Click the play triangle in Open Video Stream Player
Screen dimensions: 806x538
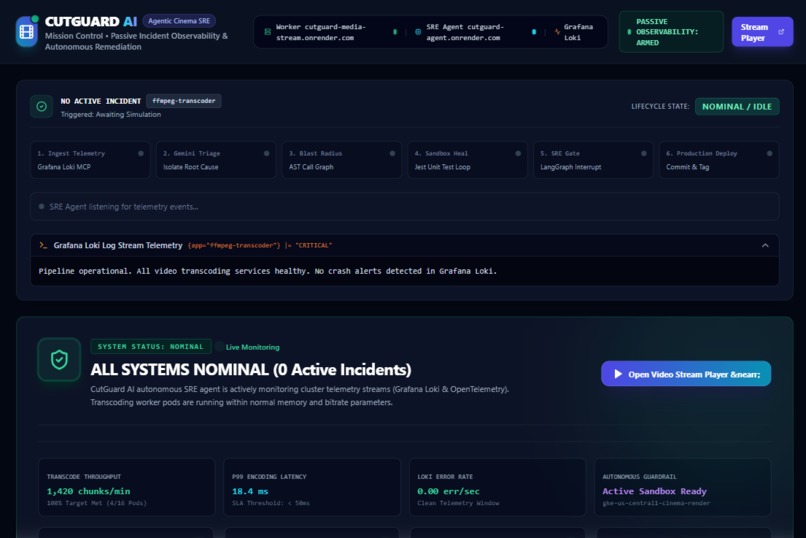coord(618,374)
